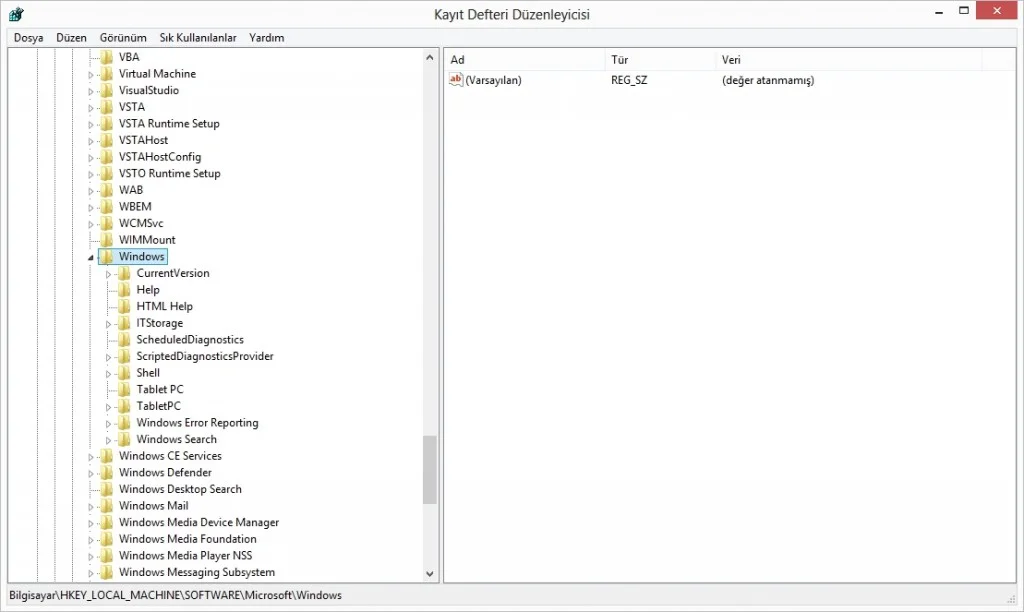Select the ITStorage key label
1024x612 pixels.
(x=159, y=323)
